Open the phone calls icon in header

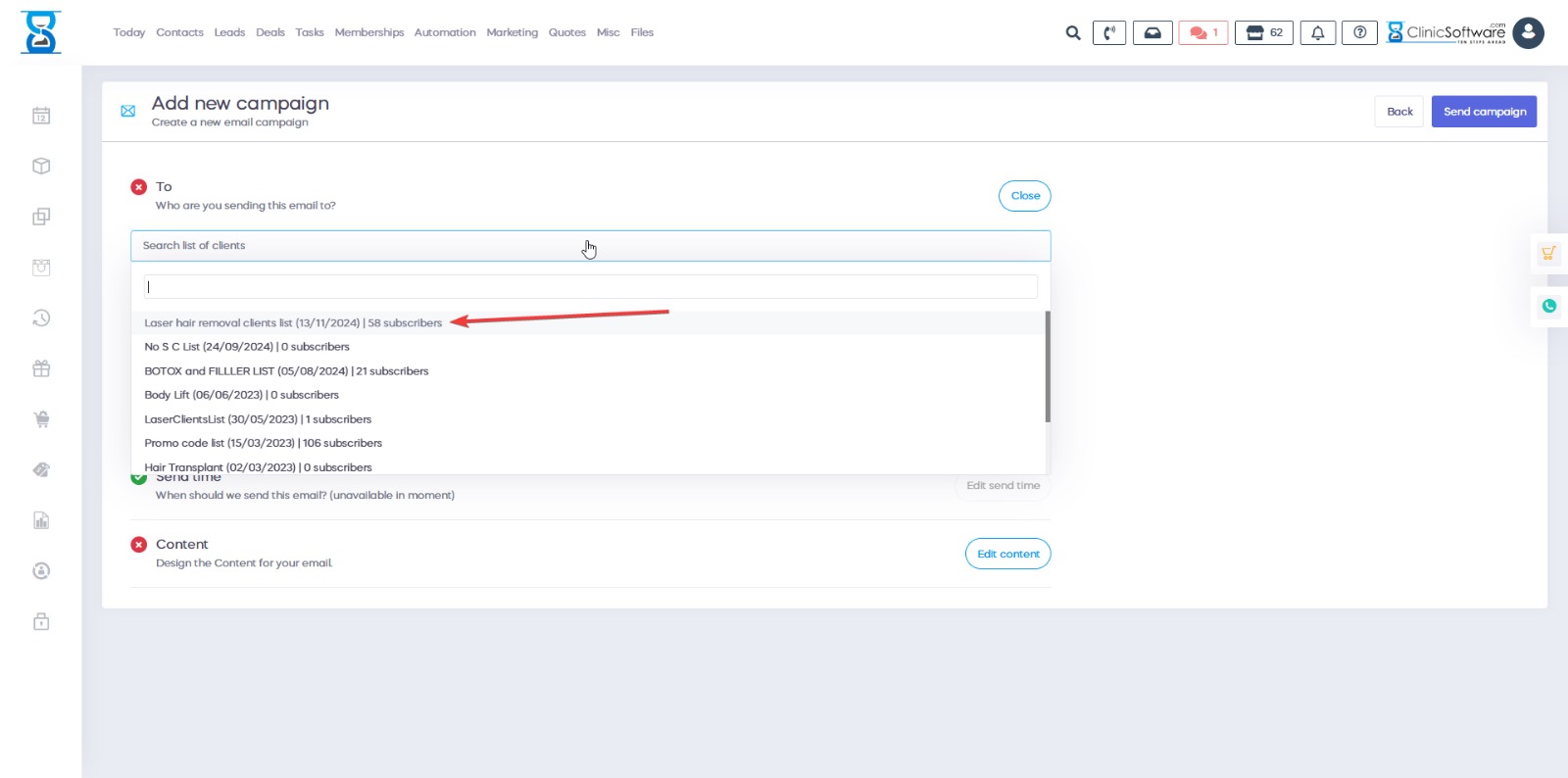[x=1108, y=33]
